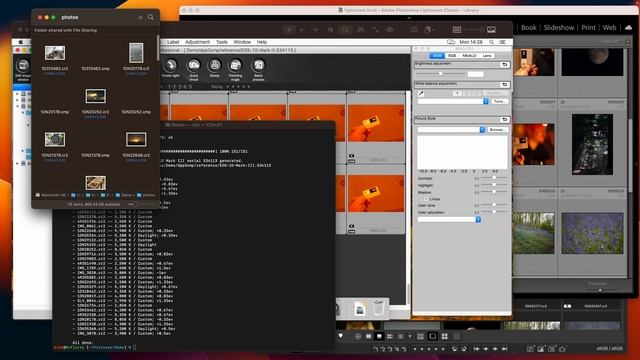Open the Label menu

coord(173,42)
